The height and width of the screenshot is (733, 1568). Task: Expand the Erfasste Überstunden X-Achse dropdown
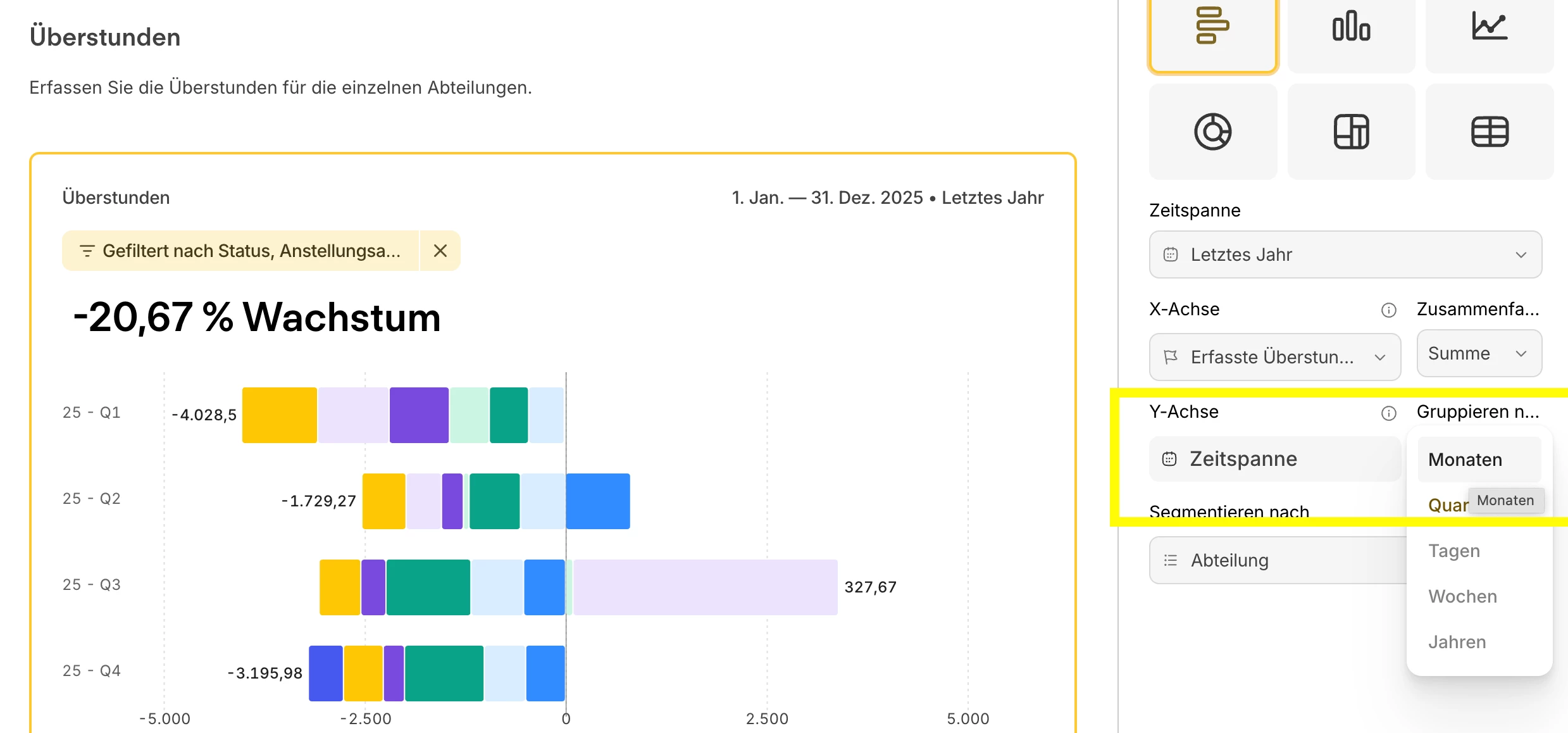tap(1274, 357)
